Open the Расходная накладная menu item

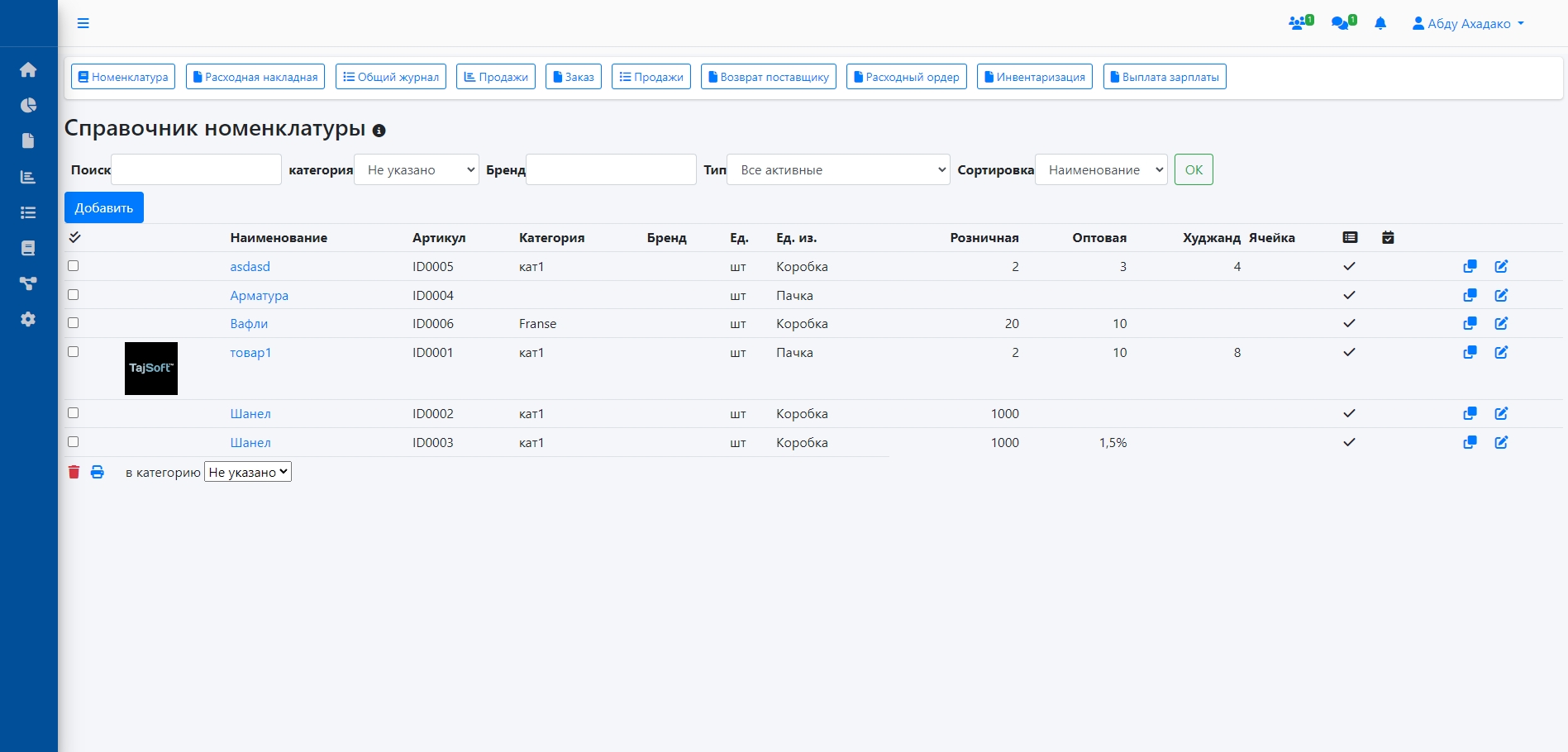255,77
